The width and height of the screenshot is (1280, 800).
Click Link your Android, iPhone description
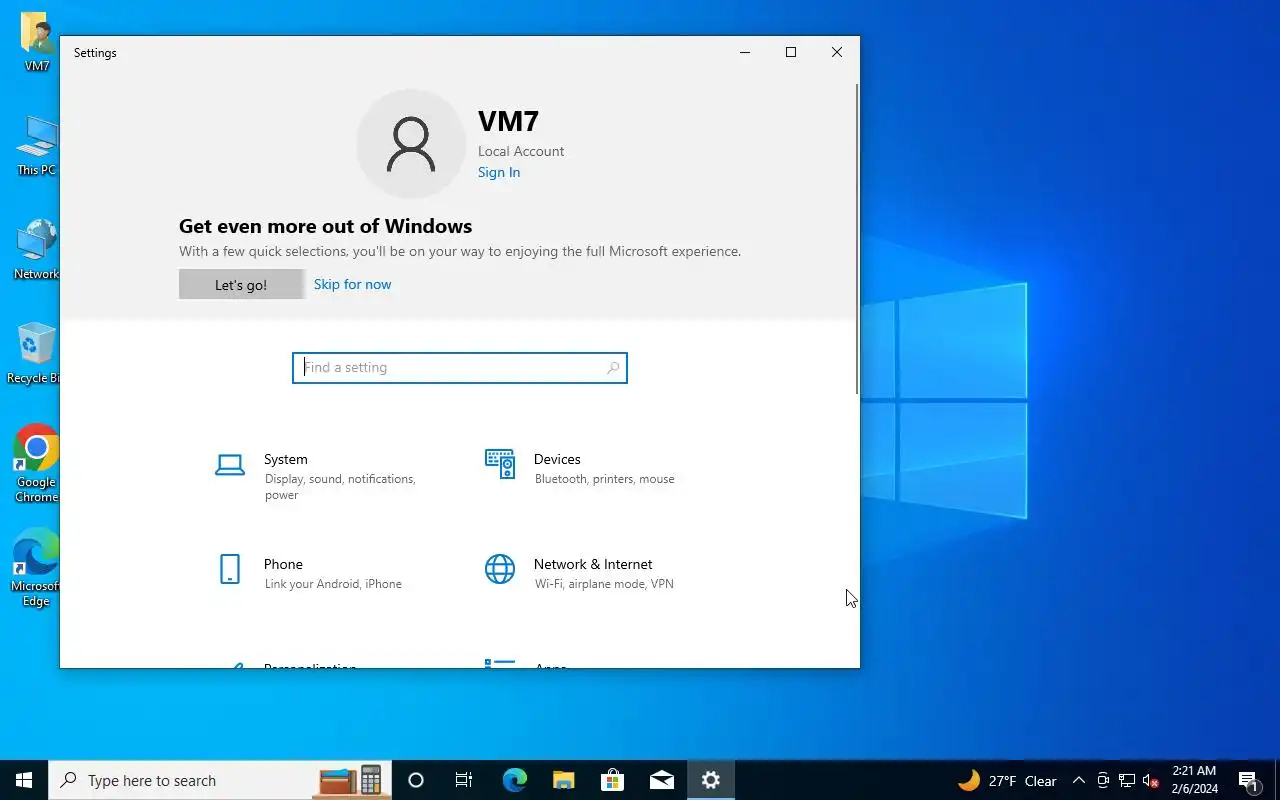point(333,584)
